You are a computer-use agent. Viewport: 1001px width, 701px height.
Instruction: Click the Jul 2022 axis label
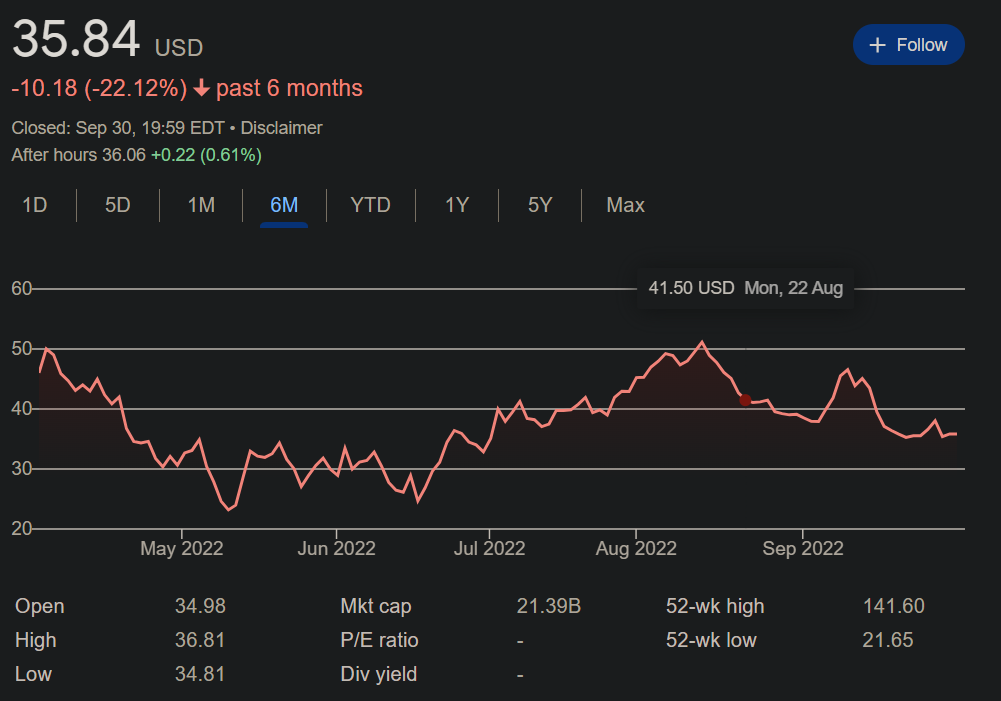(x=489, y=548)
